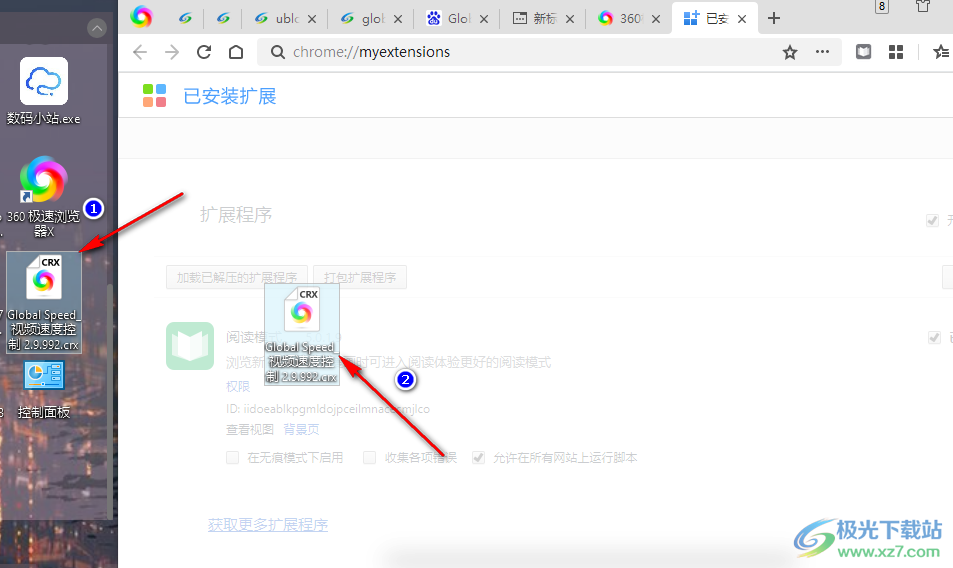
Task: Open 背景页 link
Action: (x=301, y=429)
